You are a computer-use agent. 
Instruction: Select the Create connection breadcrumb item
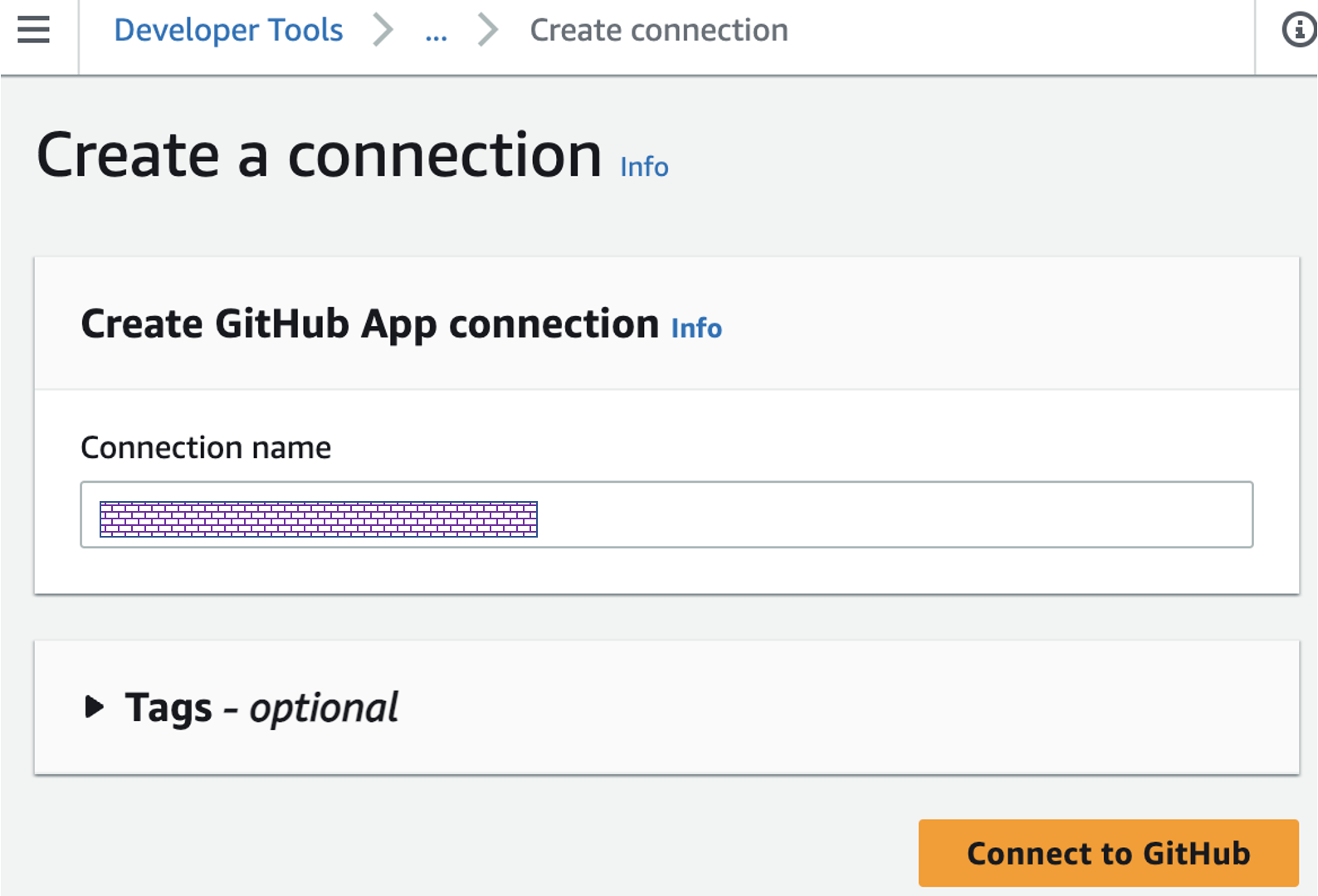coord(658,31)
